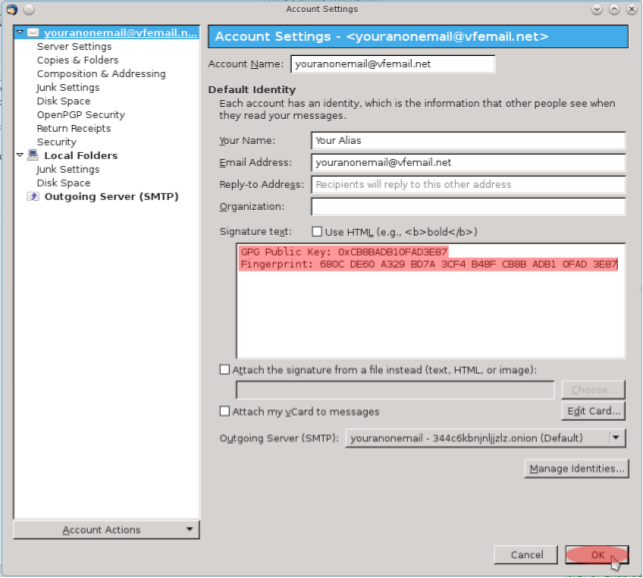Click the app icon in title bar
The height and width of the screenshot is (578, 643).
tap(10, 9)
